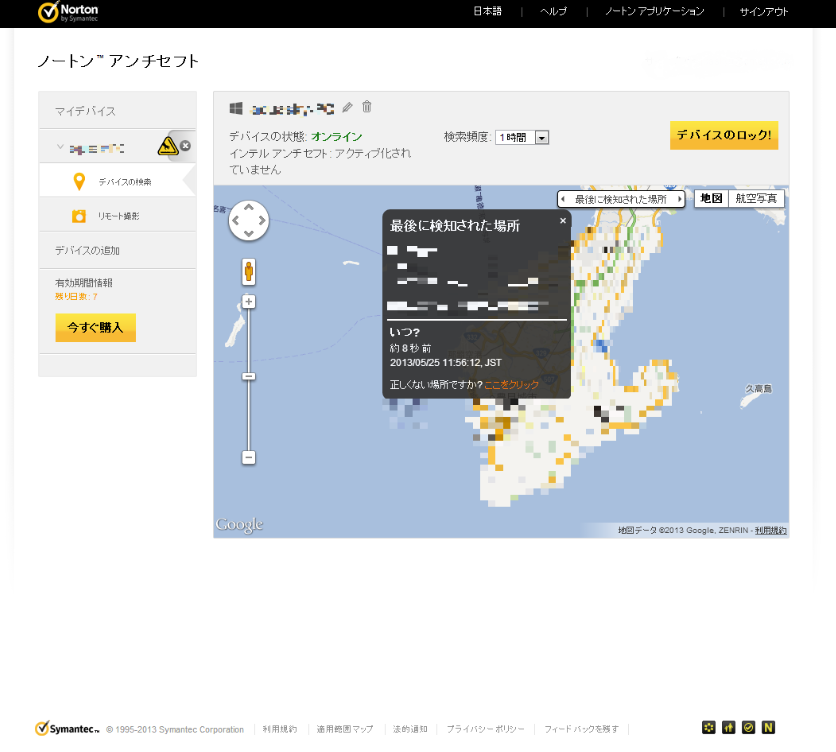Click ここをクリック link in popup

[511, 385]
